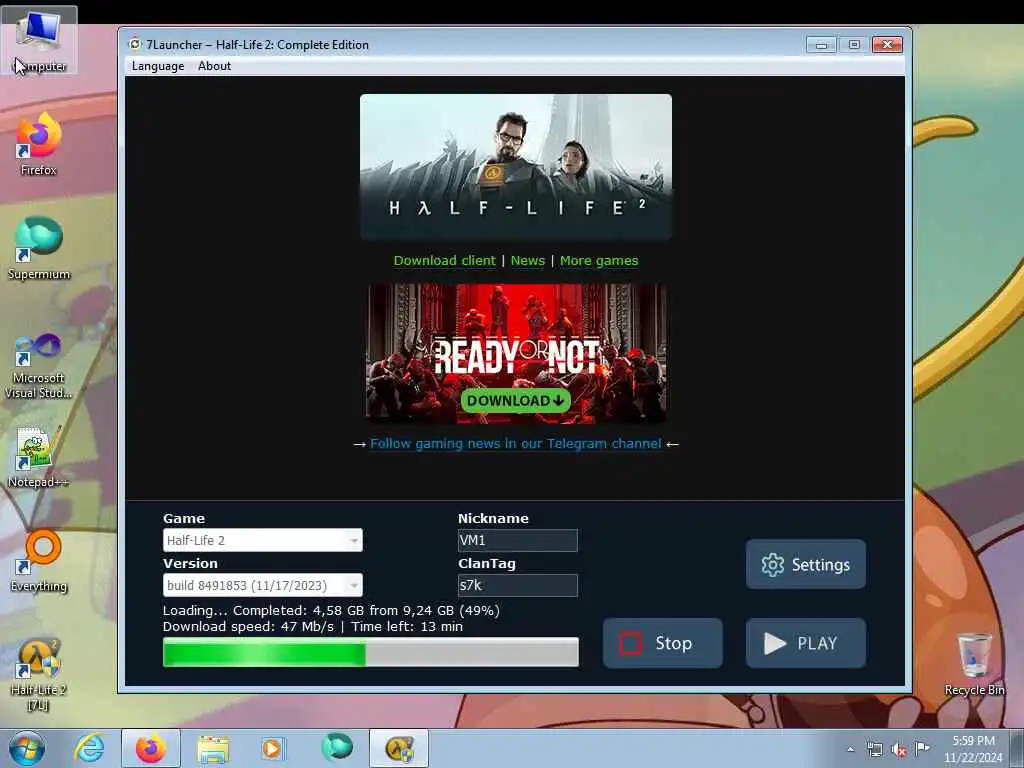The width and height of the screenshot is (1024, 768).
Task: Open Windows Media Player taskbar icon
Action: pyautogui.click(x=272, y=748)
